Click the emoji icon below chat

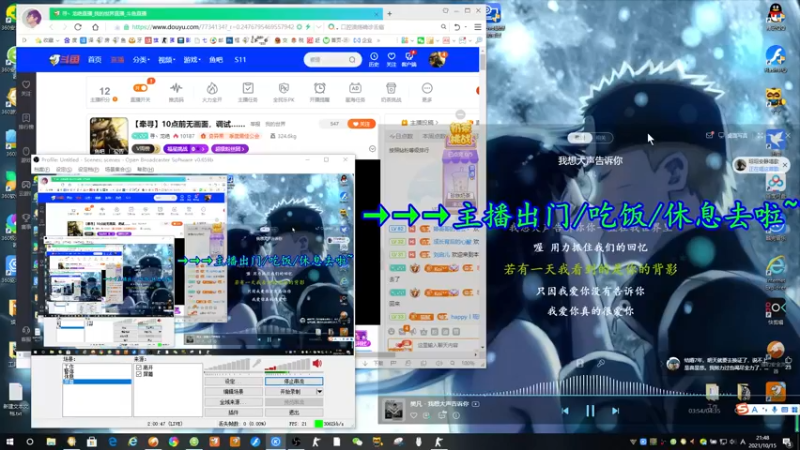(391, 332)
